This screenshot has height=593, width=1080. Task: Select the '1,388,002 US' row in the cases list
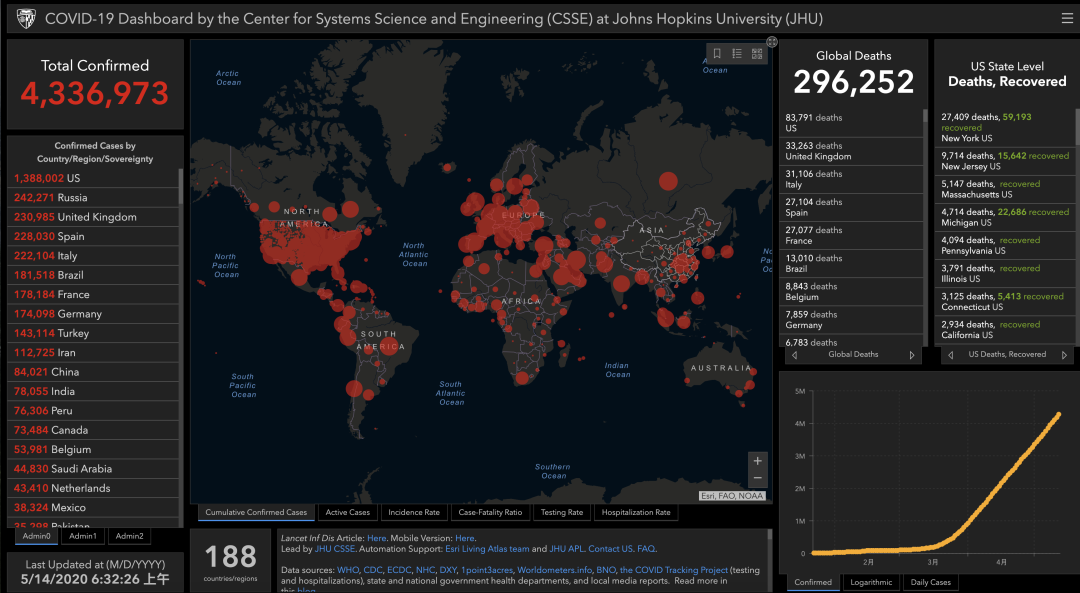coord(93,178)
